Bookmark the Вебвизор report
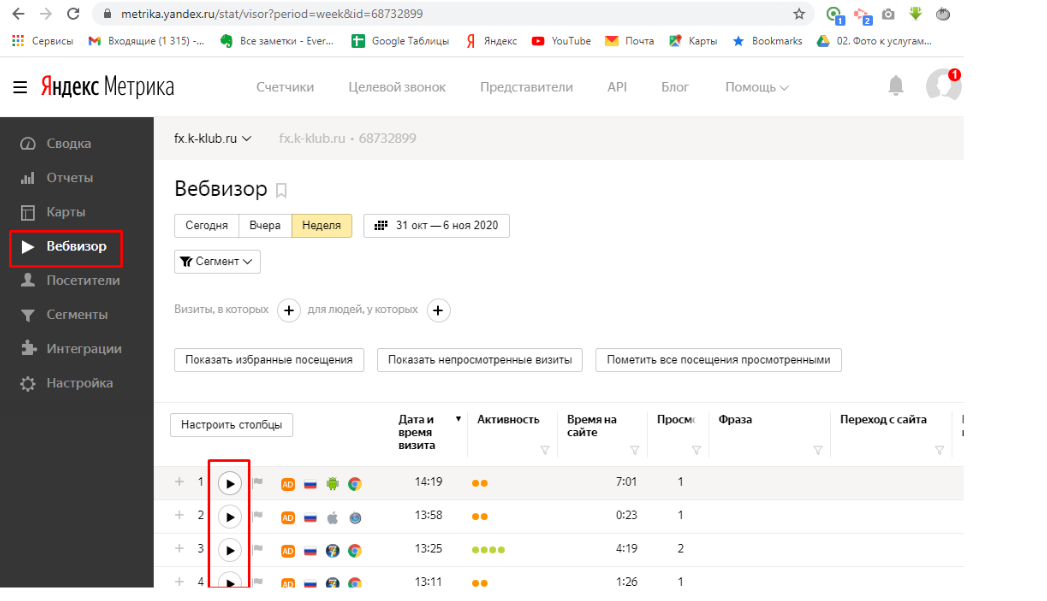This screenshot has height=601, width=1047. click(x=281, y=190)
